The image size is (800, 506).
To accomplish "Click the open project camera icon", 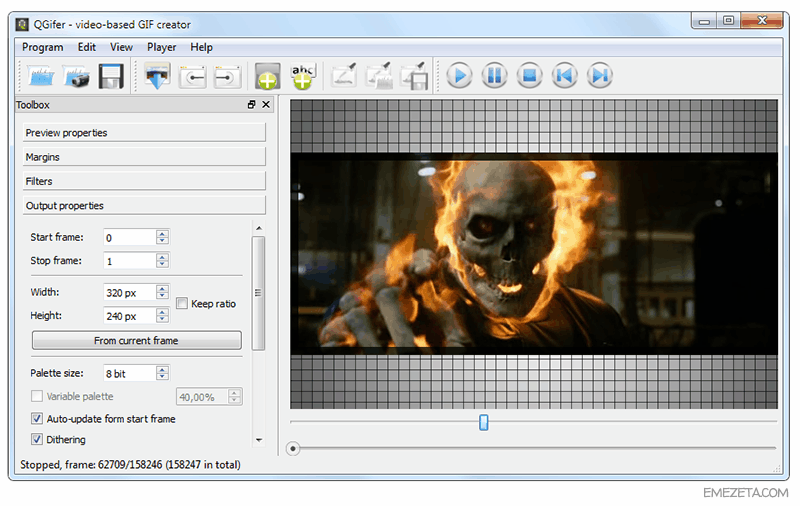I will (x=77, y=77).
